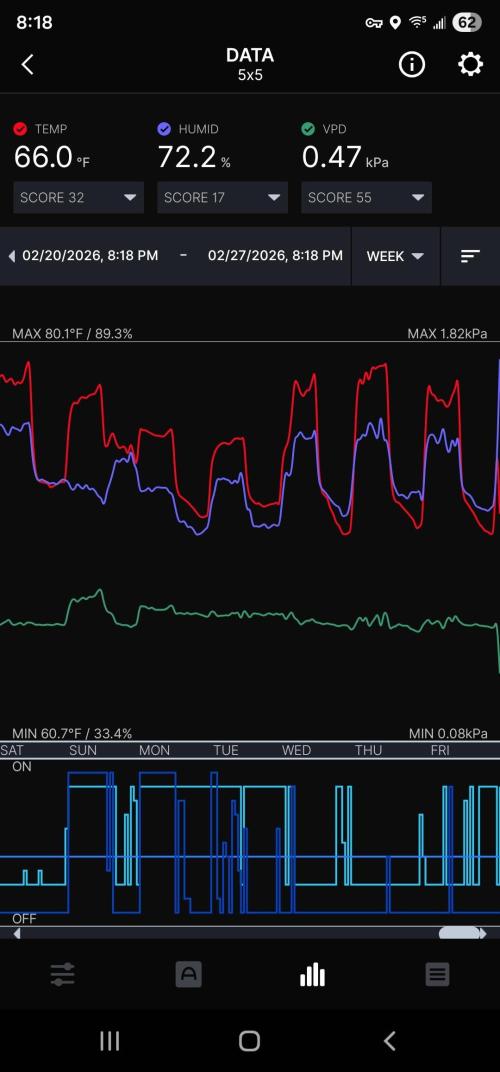500x1072 pixels.
Task: Open the settings gear icon
Action: pyautogui.click(x=470, y=65)
